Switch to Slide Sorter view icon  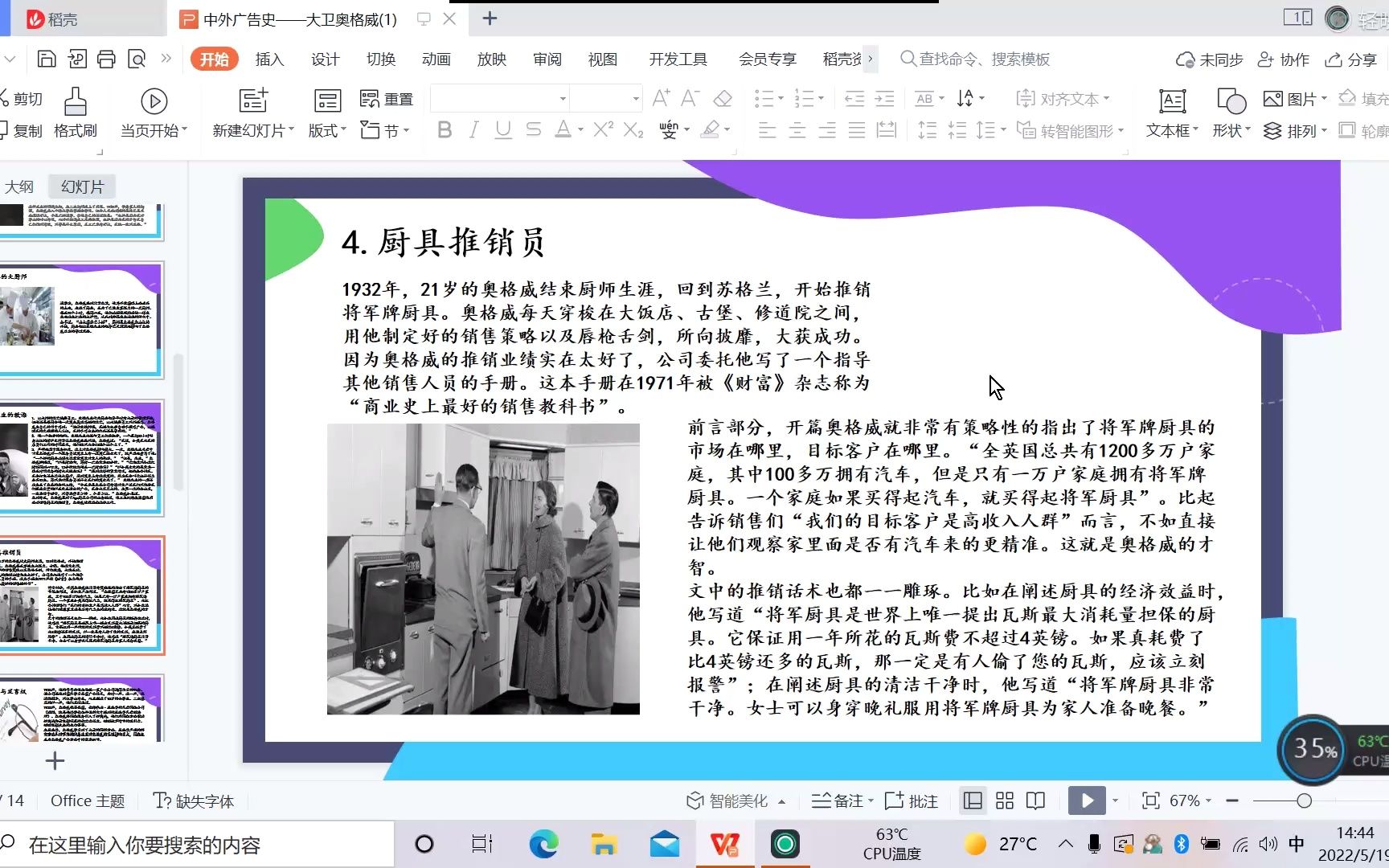coord(1005,800)
